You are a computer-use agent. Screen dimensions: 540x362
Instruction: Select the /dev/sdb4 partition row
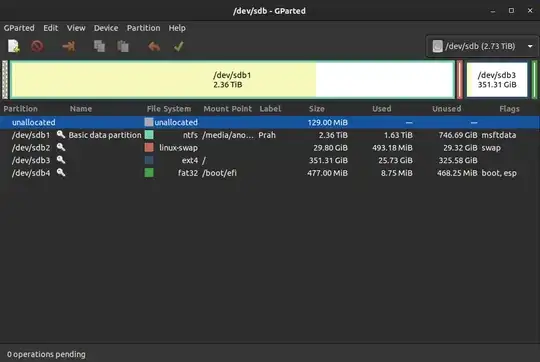[270, 173]
